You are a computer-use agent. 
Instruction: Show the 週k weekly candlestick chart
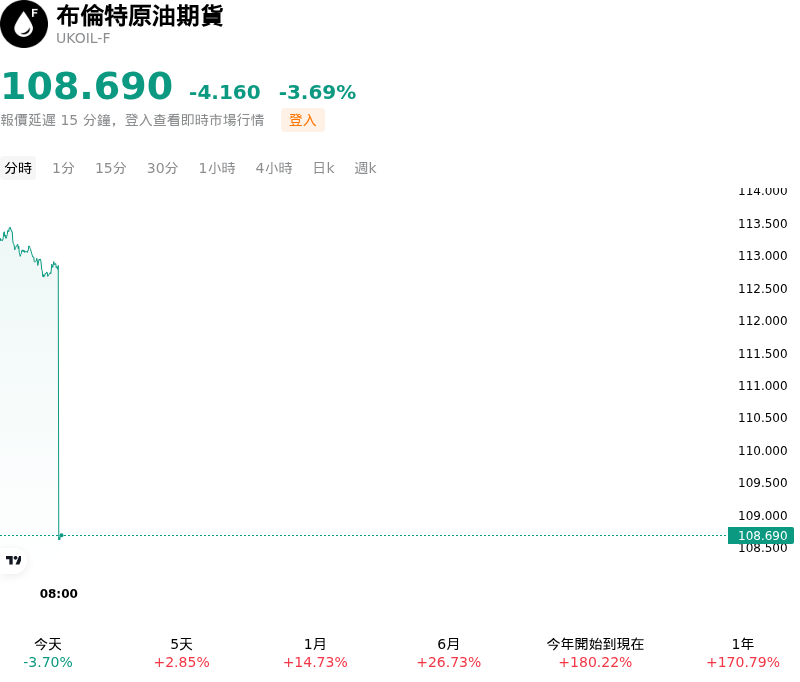(x=365, y=168)
